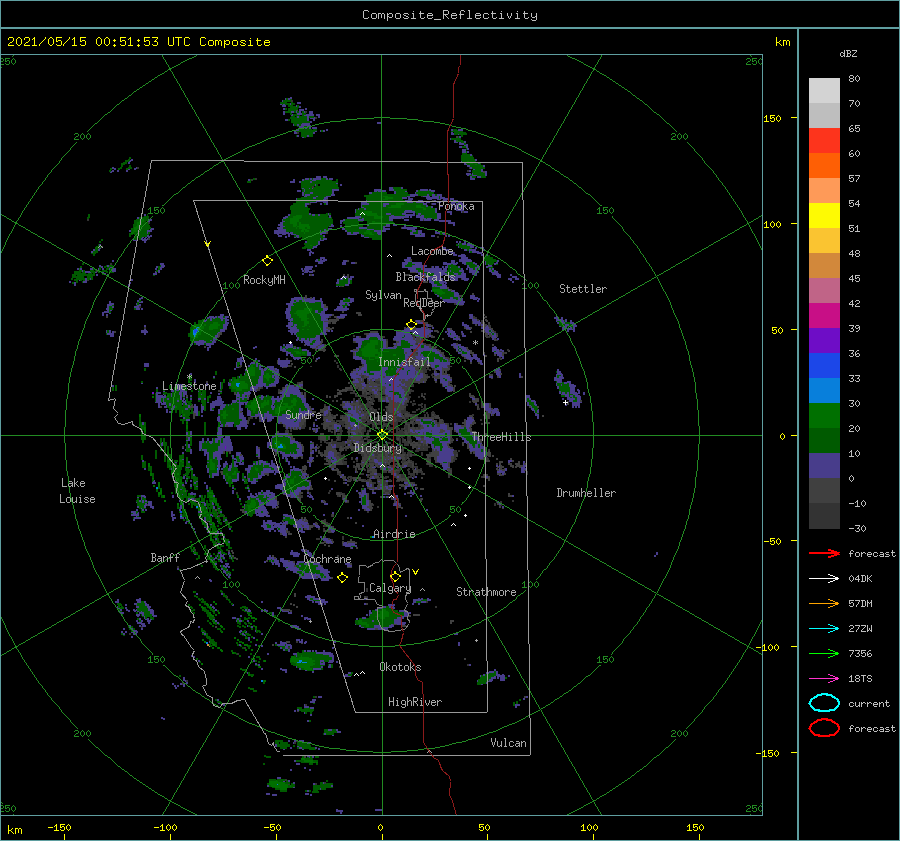The width and height of the screenshot is (900, 841).
Task: Click the Innisfail label
Action: tap(404, 362)
